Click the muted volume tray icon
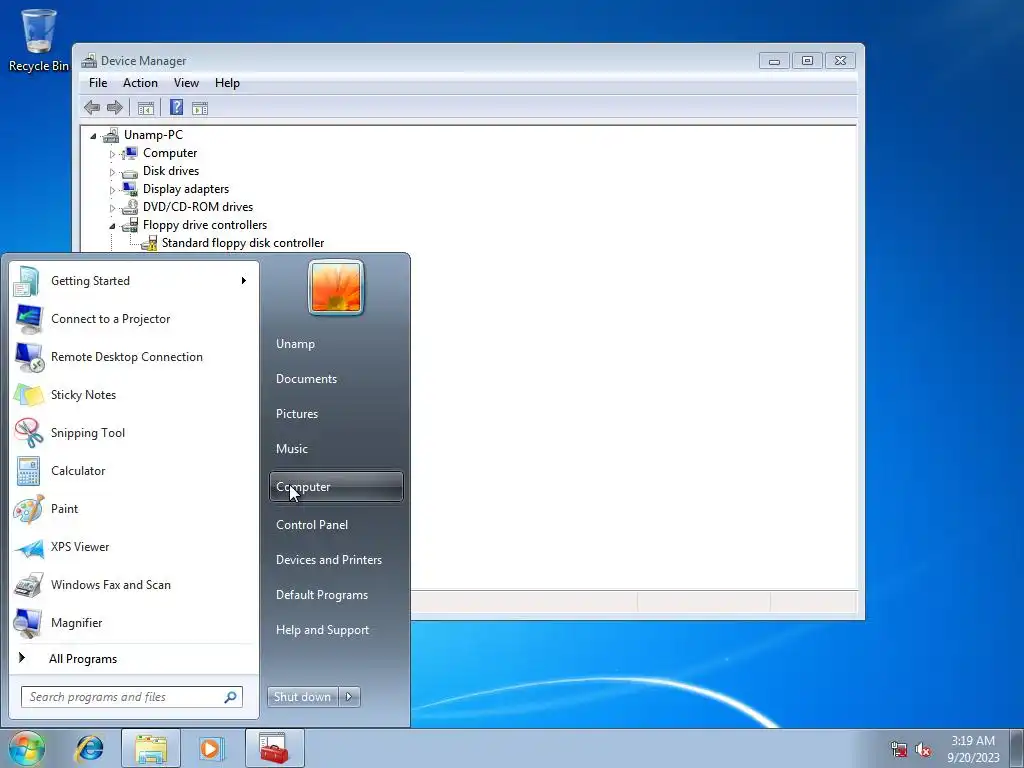Screen dimensions: 1024x768 (x=923, y=750)
